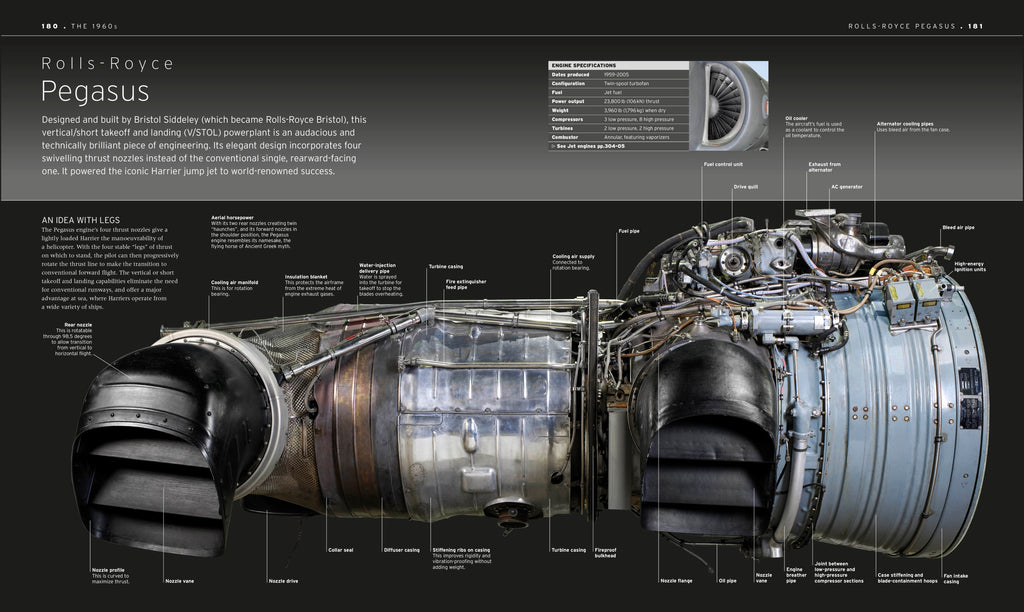Select the Fuel control unit label

click(x=722, y=162)
